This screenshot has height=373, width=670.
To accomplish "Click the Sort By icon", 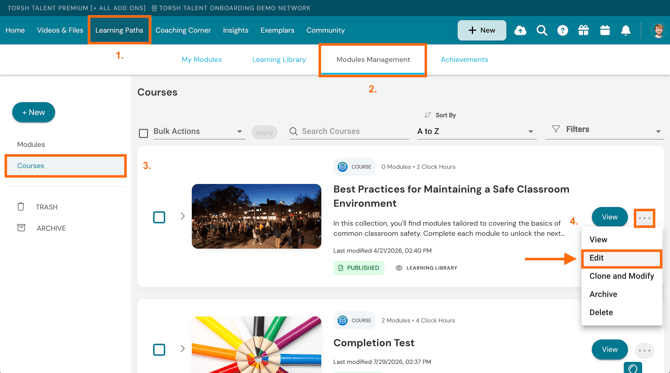I will [427, 115].
